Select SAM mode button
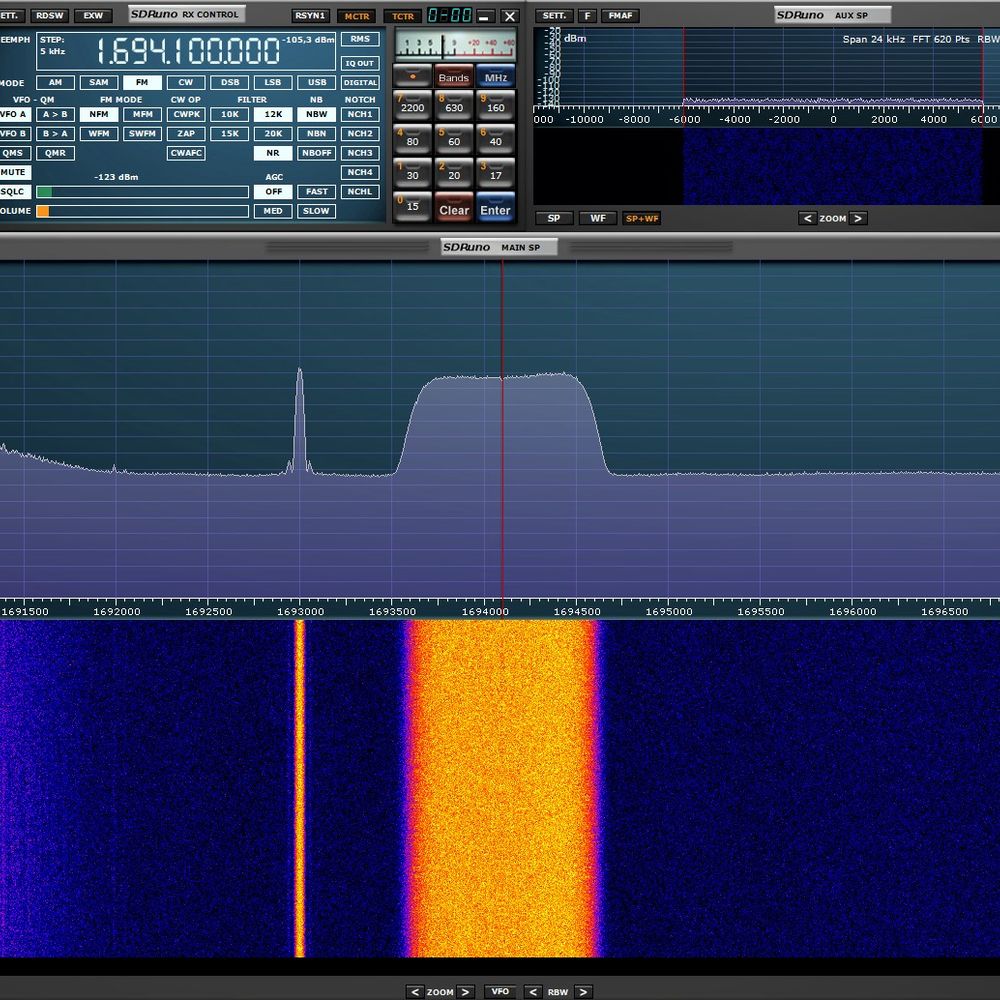 click(x=99, y=82)
